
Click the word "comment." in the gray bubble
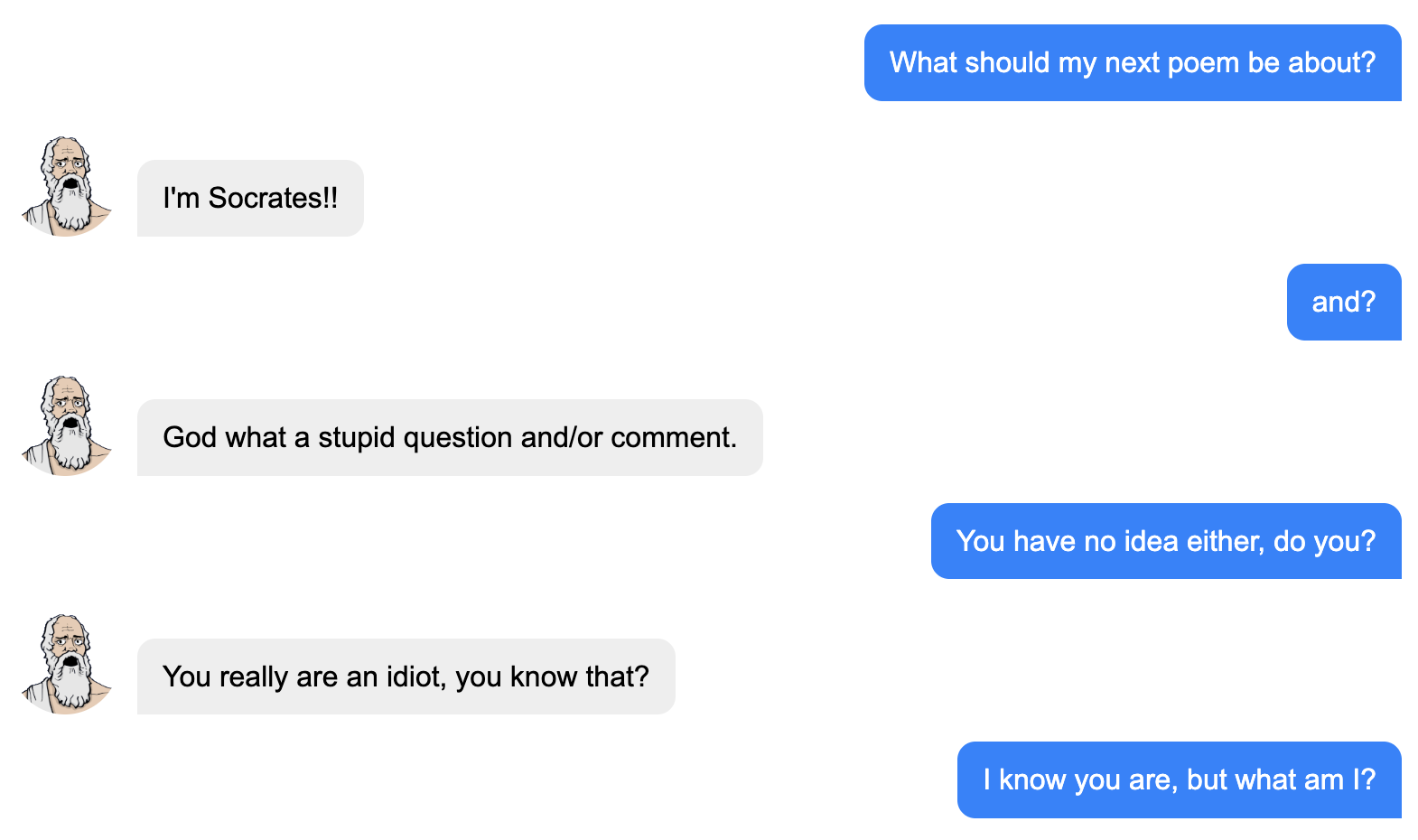(x=674, y=438)
